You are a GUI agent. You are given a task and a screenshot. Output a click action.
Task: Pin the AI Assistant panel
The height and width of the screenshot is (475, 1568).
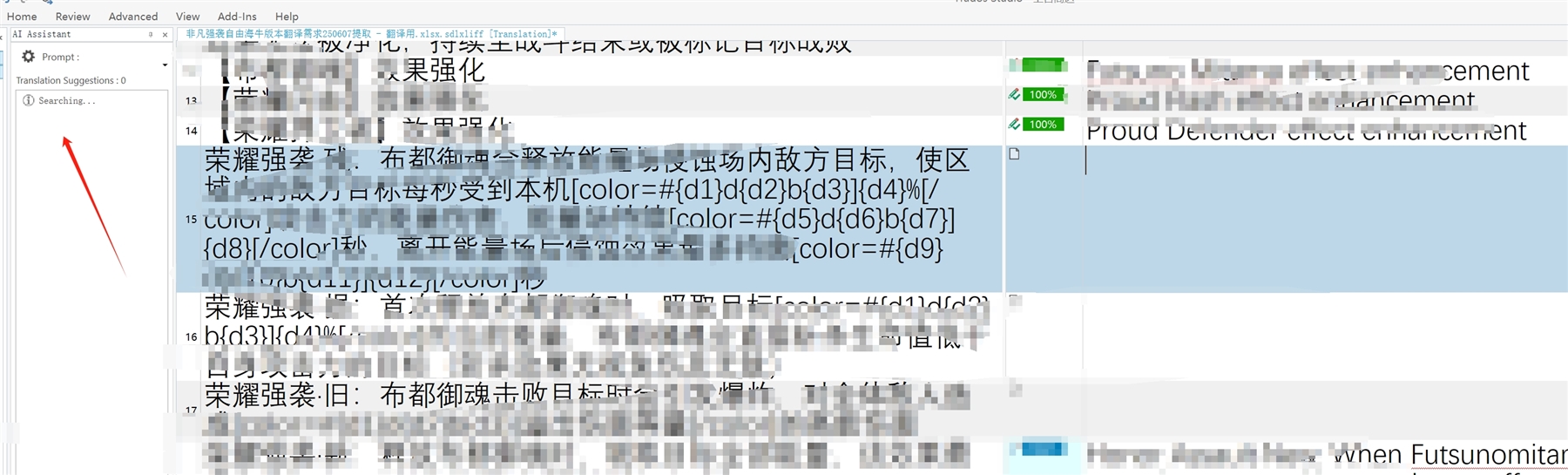point(151,35)
